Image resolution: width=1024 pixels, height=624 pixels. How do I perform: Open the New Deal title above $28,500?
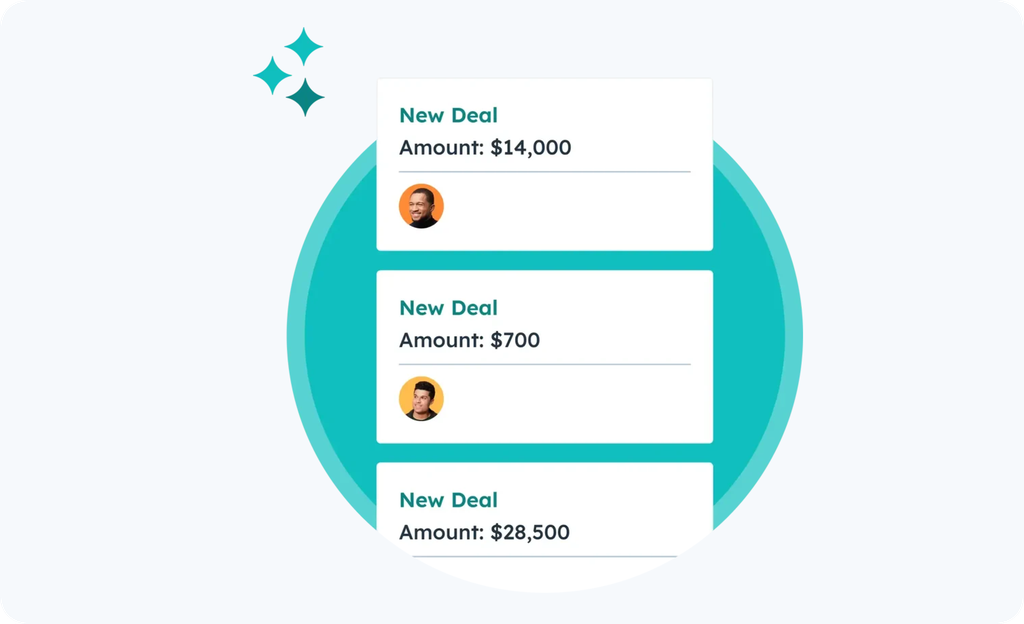coord(448,500)
